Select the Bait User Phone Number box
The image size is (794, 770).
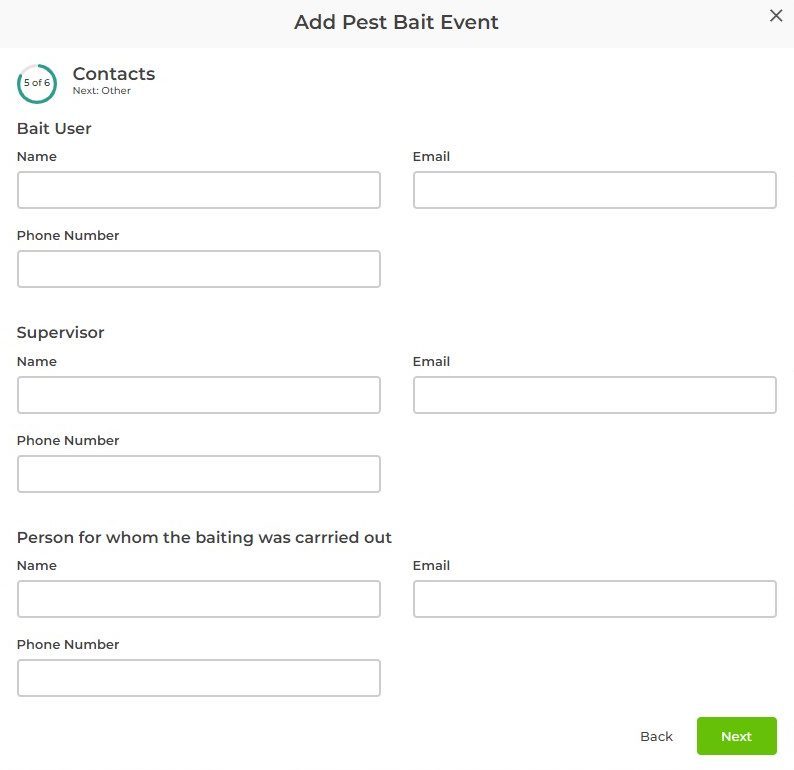[199, 269]
